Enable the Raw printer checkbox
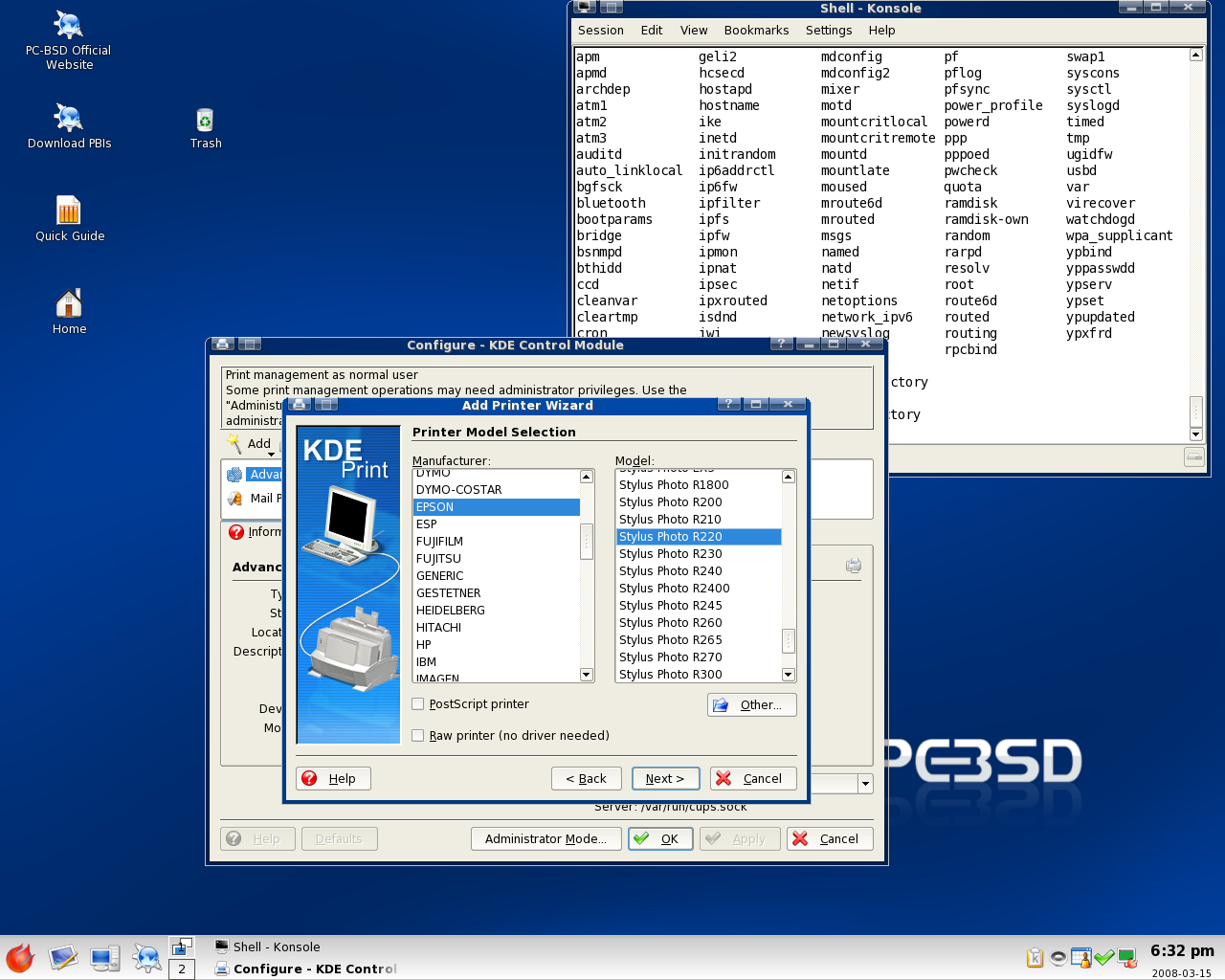The width and height of the screenshot is (1225, 980). point(418,736)
